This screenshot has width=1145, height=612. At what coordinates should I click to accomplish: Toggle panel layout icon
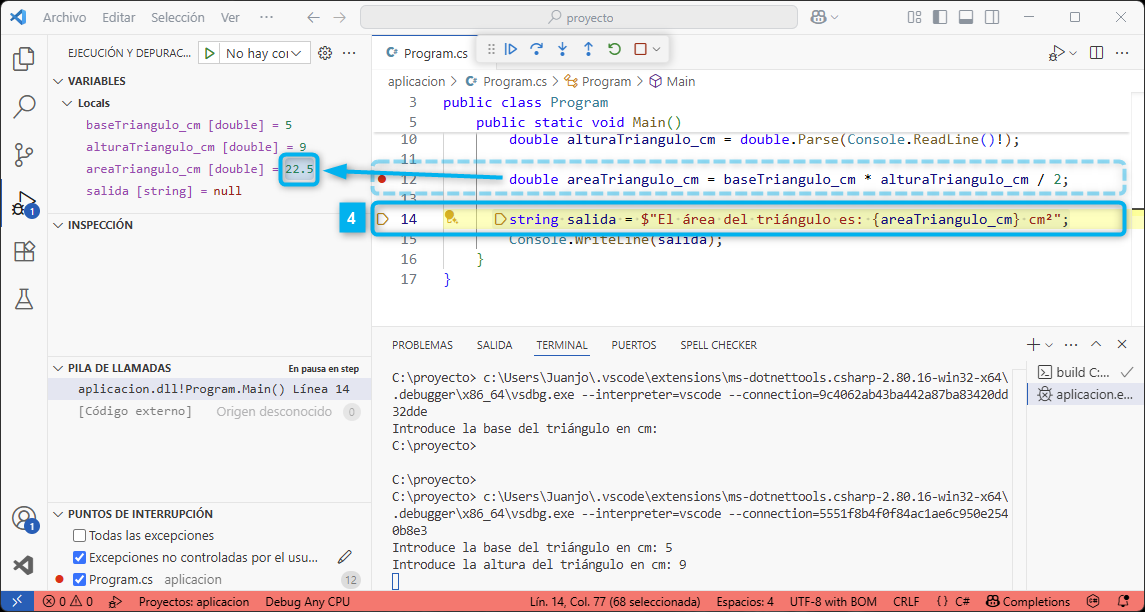click(965, 17)
